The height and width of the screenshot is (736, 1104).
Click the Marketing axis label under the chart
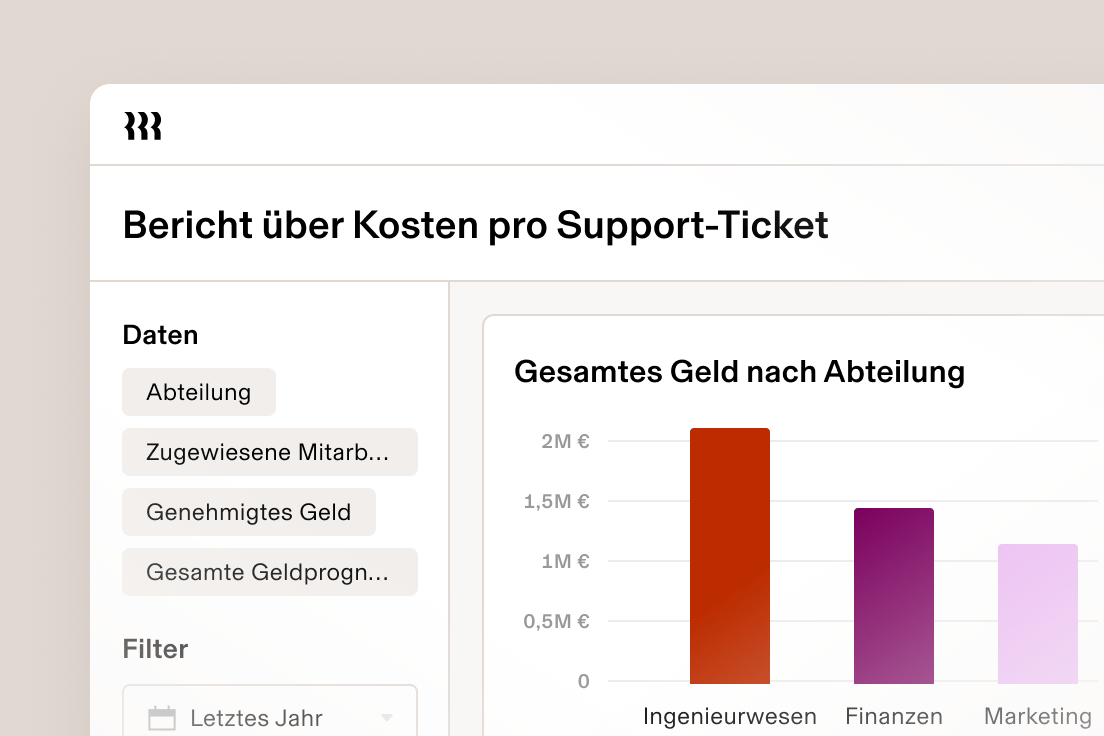click(x=1037, y=716)
